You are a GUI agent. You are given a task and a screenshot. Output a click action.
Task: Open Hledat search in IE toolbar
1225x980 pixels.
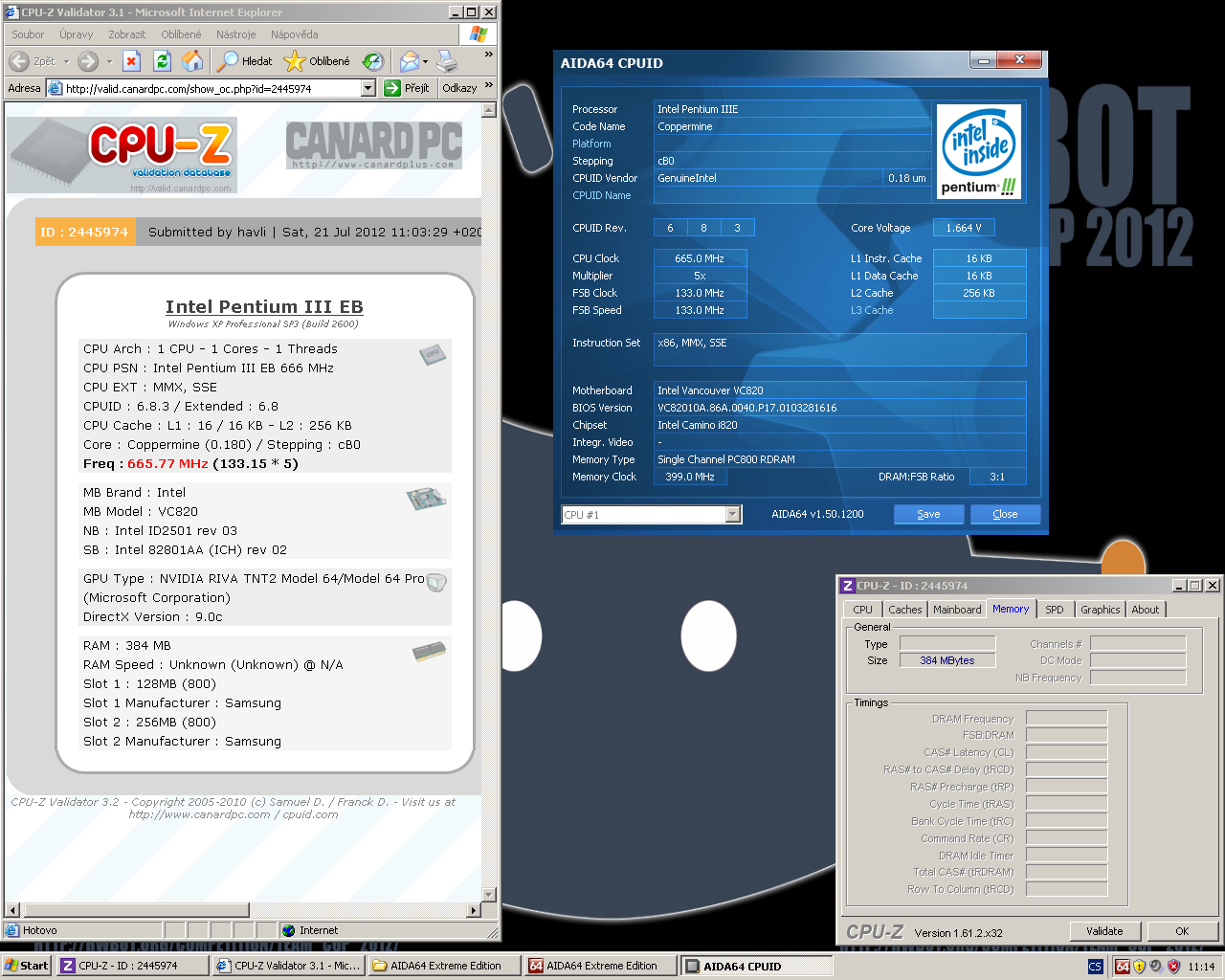[245, 61]
